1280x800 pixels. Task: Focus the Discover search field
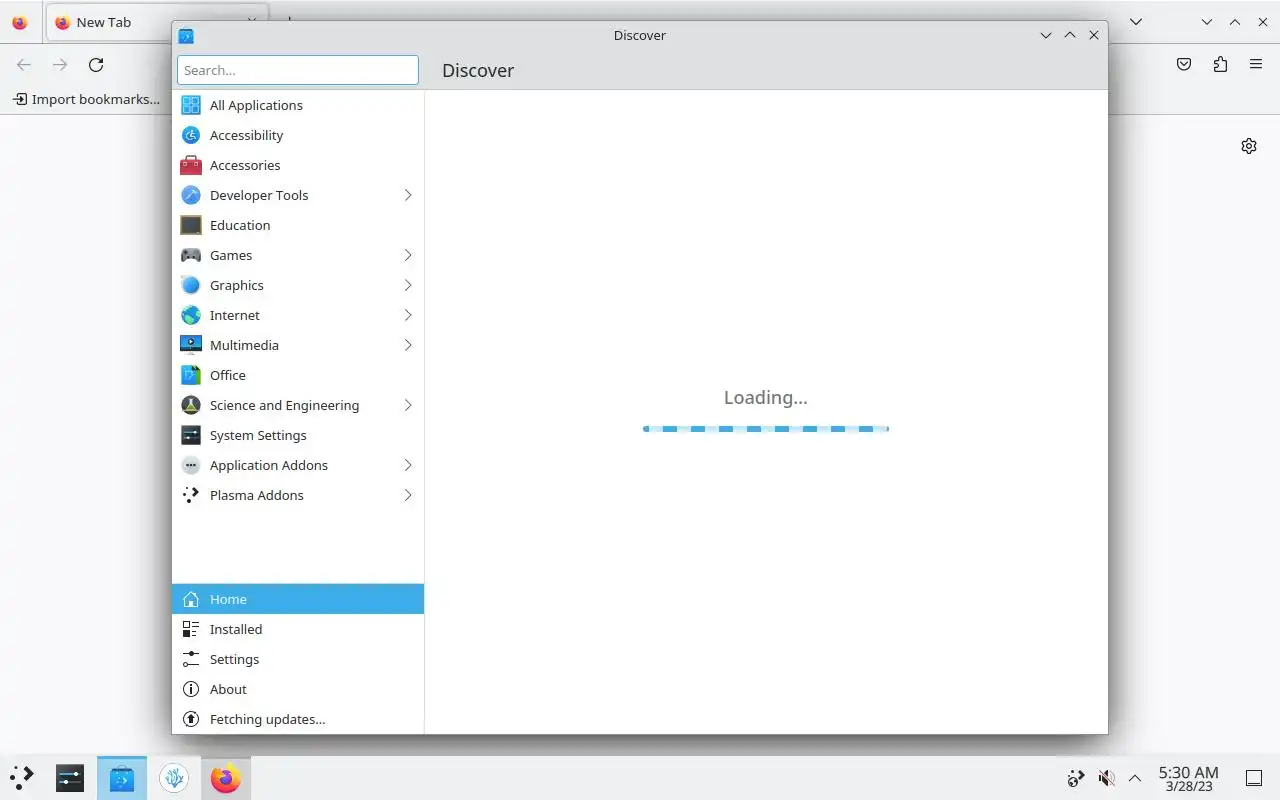[x=298, y=70]
